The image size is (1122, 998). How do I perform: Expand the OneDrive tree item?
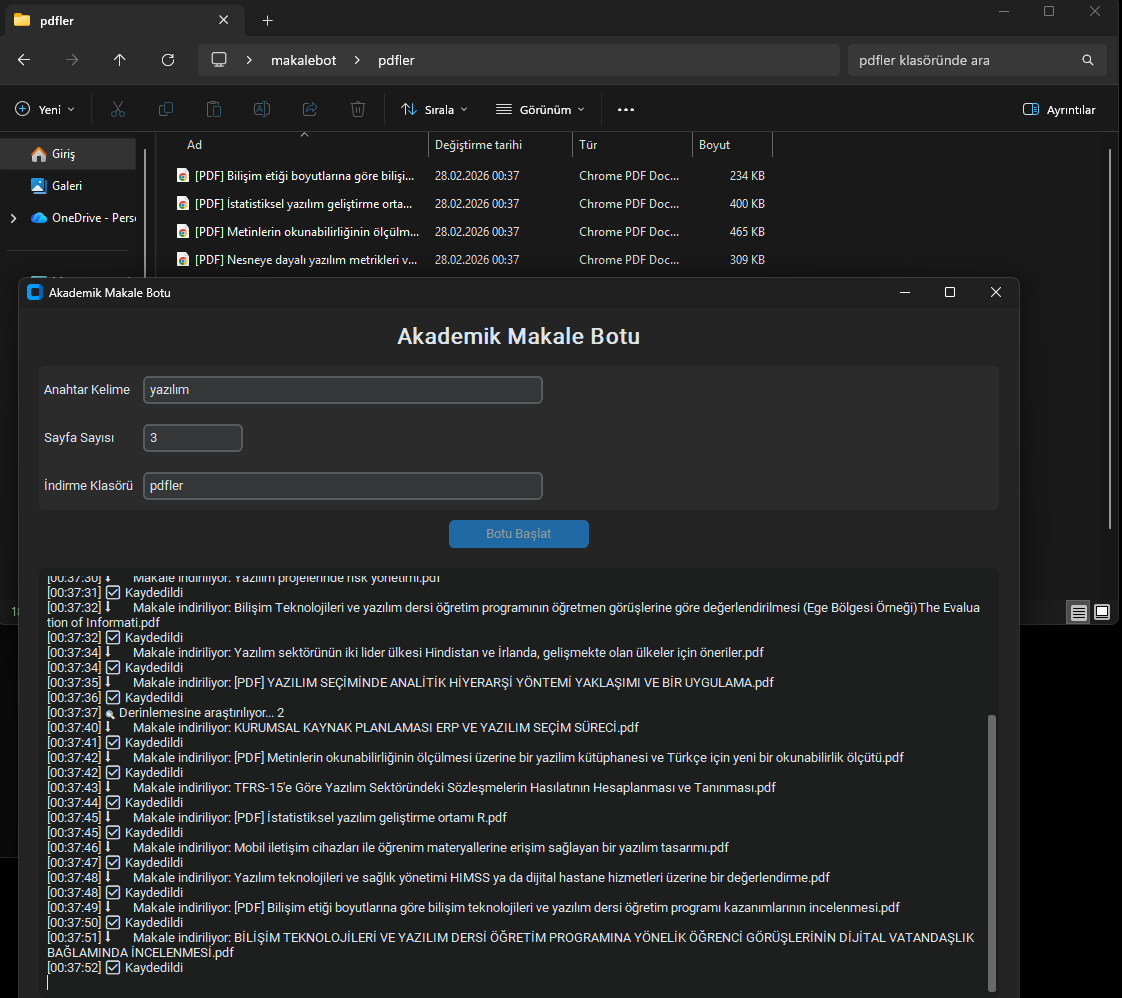(13, 218)
